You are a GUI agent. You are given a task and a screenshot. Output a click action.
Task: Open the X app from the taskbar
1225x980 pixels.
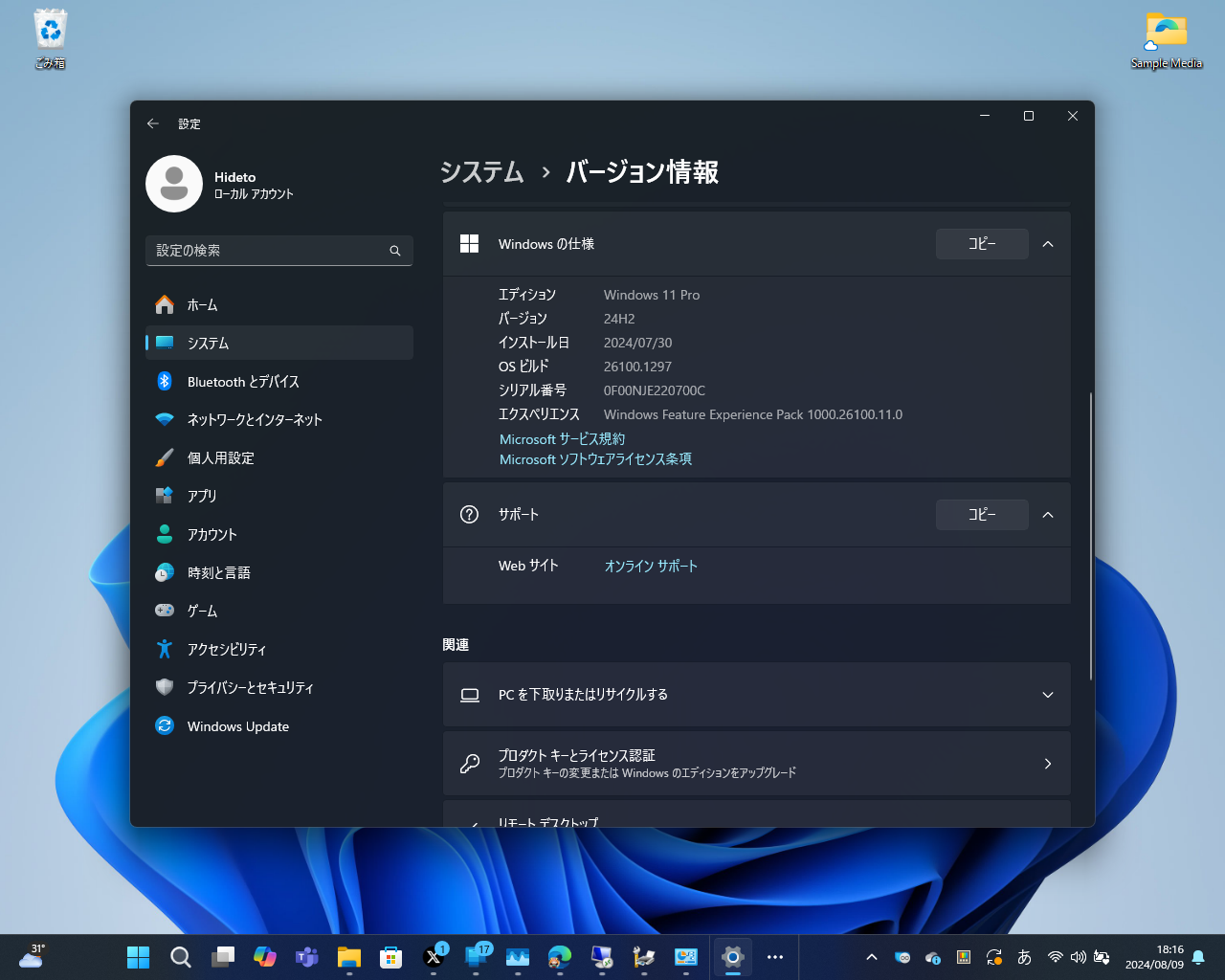(x=434, y=957)
